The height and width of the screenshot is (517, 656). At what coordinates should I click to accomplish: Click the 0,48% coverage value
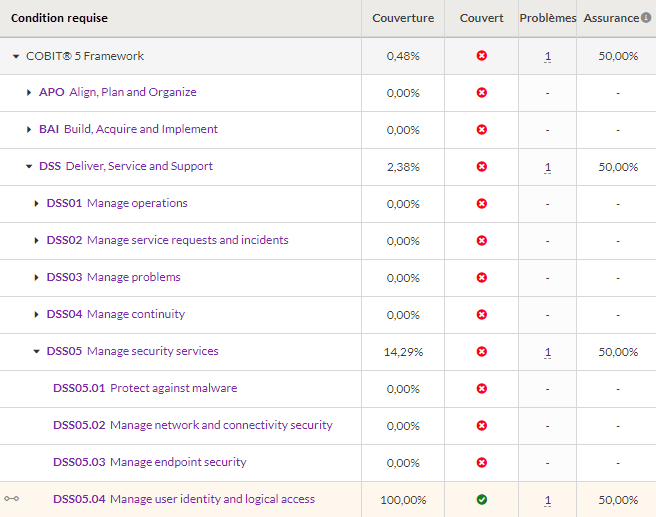(x=403, y=56)
